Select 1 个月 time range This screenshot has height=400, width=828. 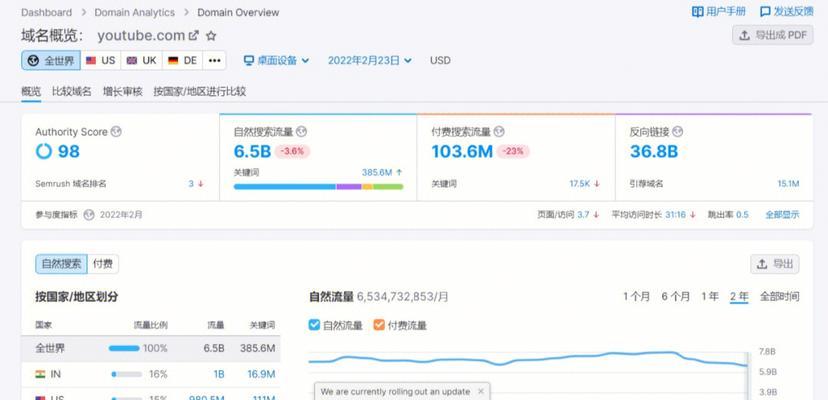[636, 296]
